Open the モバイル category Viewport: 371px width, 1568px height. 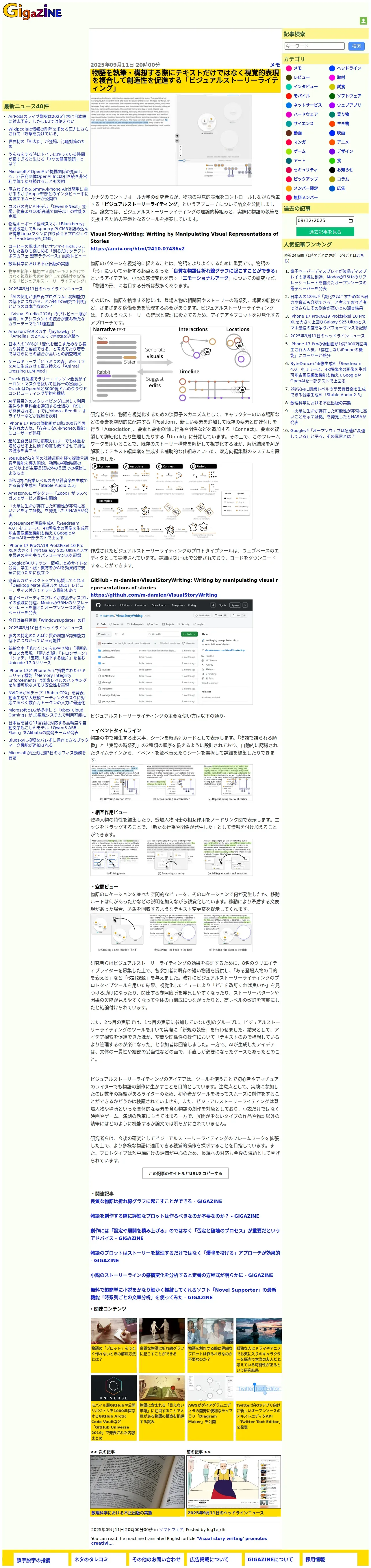click(x=302, y=96)
